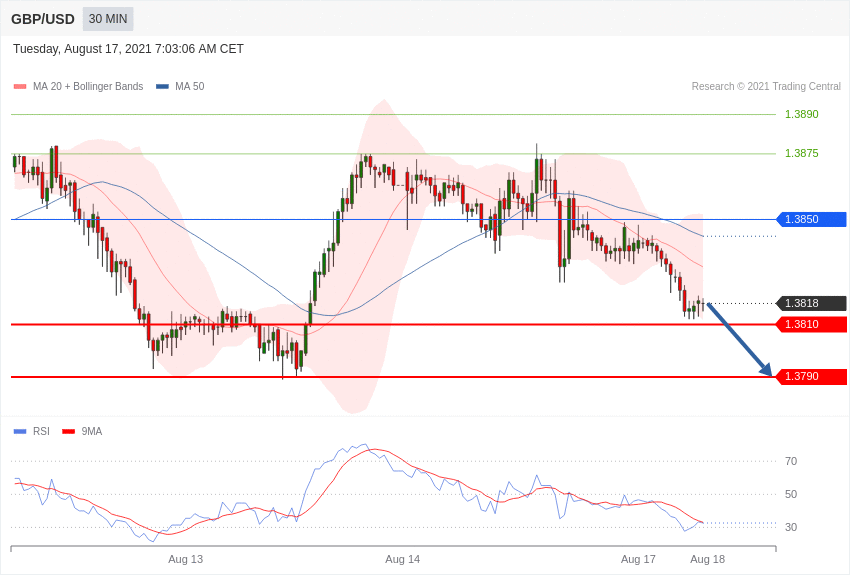Click the Aug 17 date axis label
Image resolution: width=850 pixels, height=576 pixels.
(x=638, y=559)
